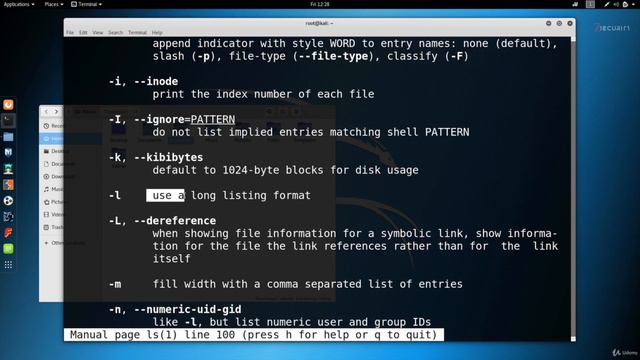Click "default to 1024-byte blocks" line
640x360 pixels.
285,170
